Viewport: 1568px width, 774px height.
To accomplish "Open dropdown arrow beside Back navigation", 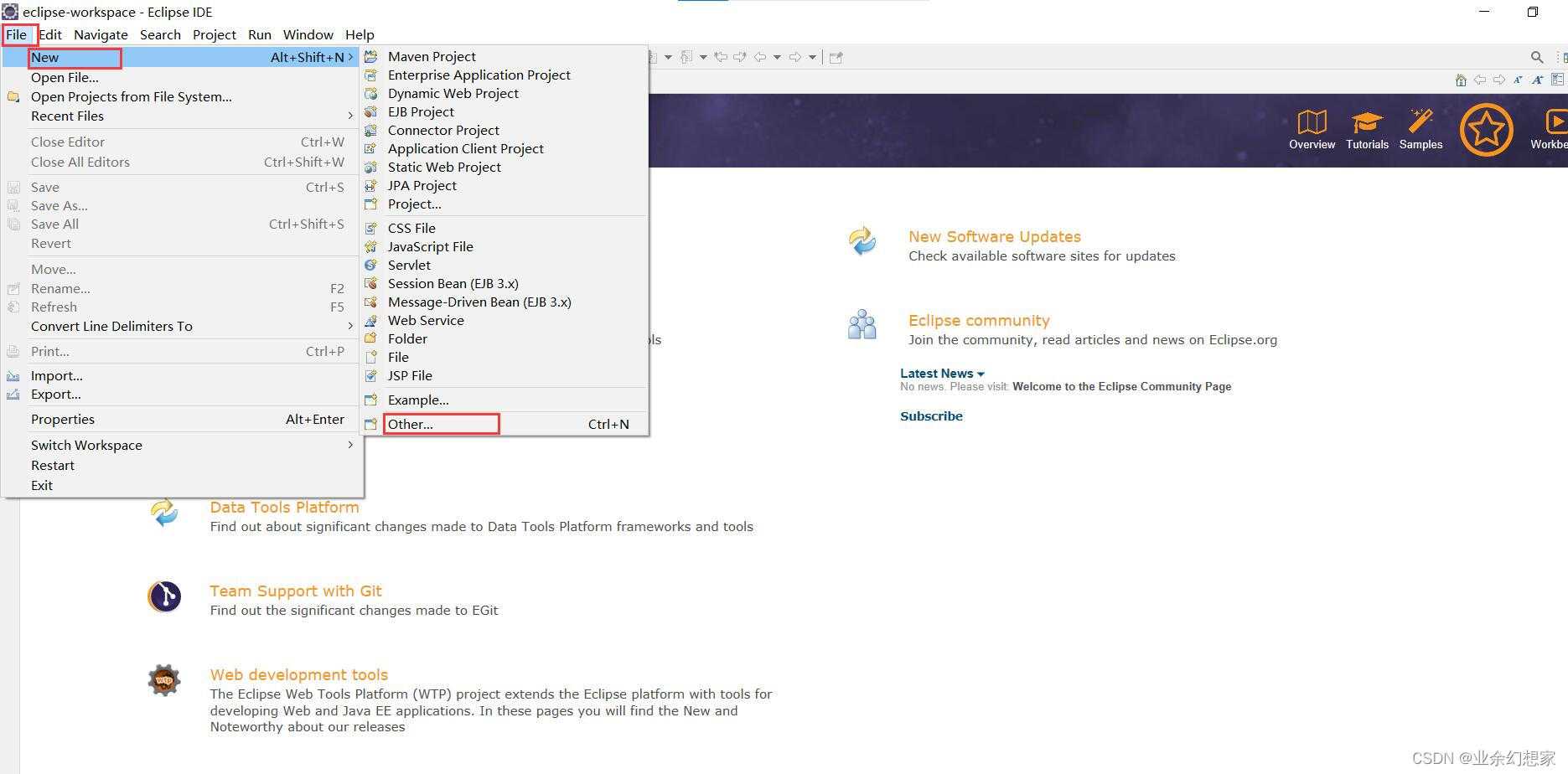I will tap(777, 57).
